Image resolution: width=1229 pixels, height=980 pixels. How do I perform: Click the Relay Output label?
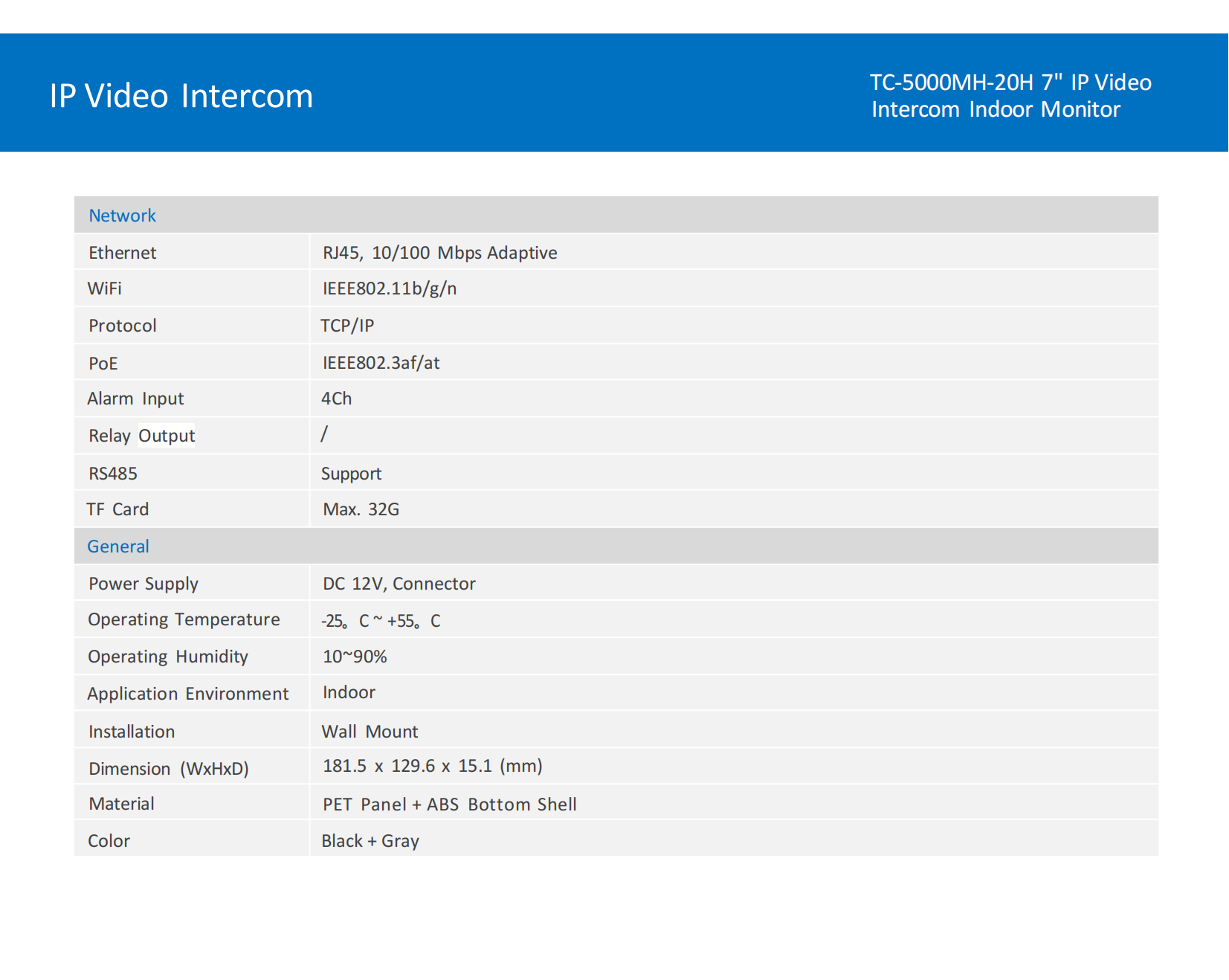click(141, 436)
